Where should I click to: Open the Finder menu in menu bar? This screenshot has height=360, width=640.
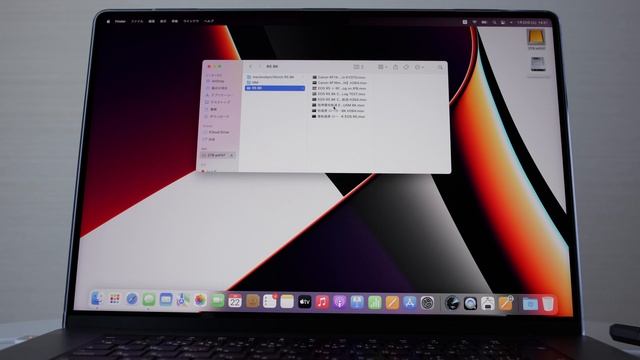(x=120, y=21)
